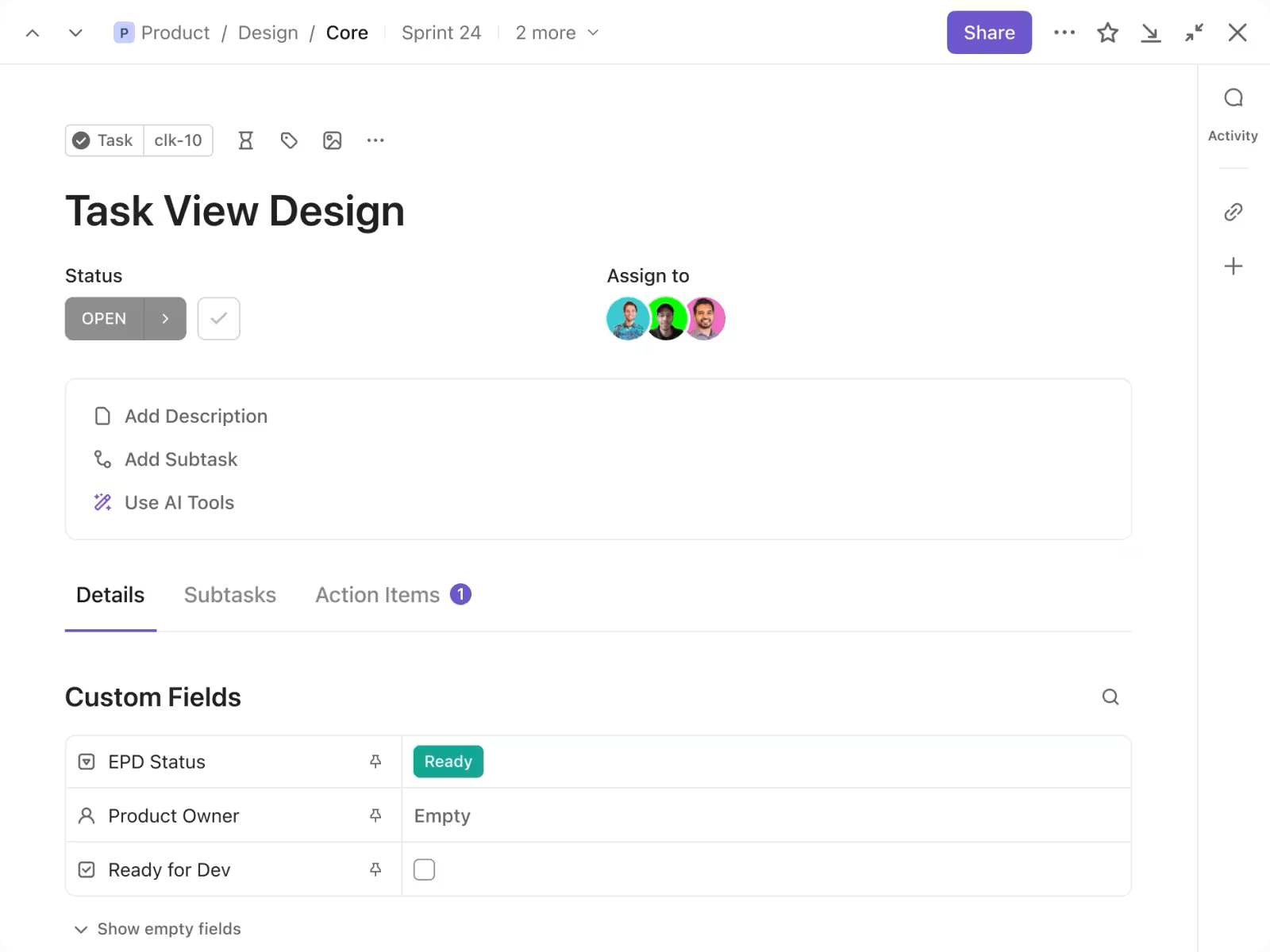The height and width of the screenshot is (952, 1270).
Task: Copy the task link using the link icon
Action: [1232, 212]
